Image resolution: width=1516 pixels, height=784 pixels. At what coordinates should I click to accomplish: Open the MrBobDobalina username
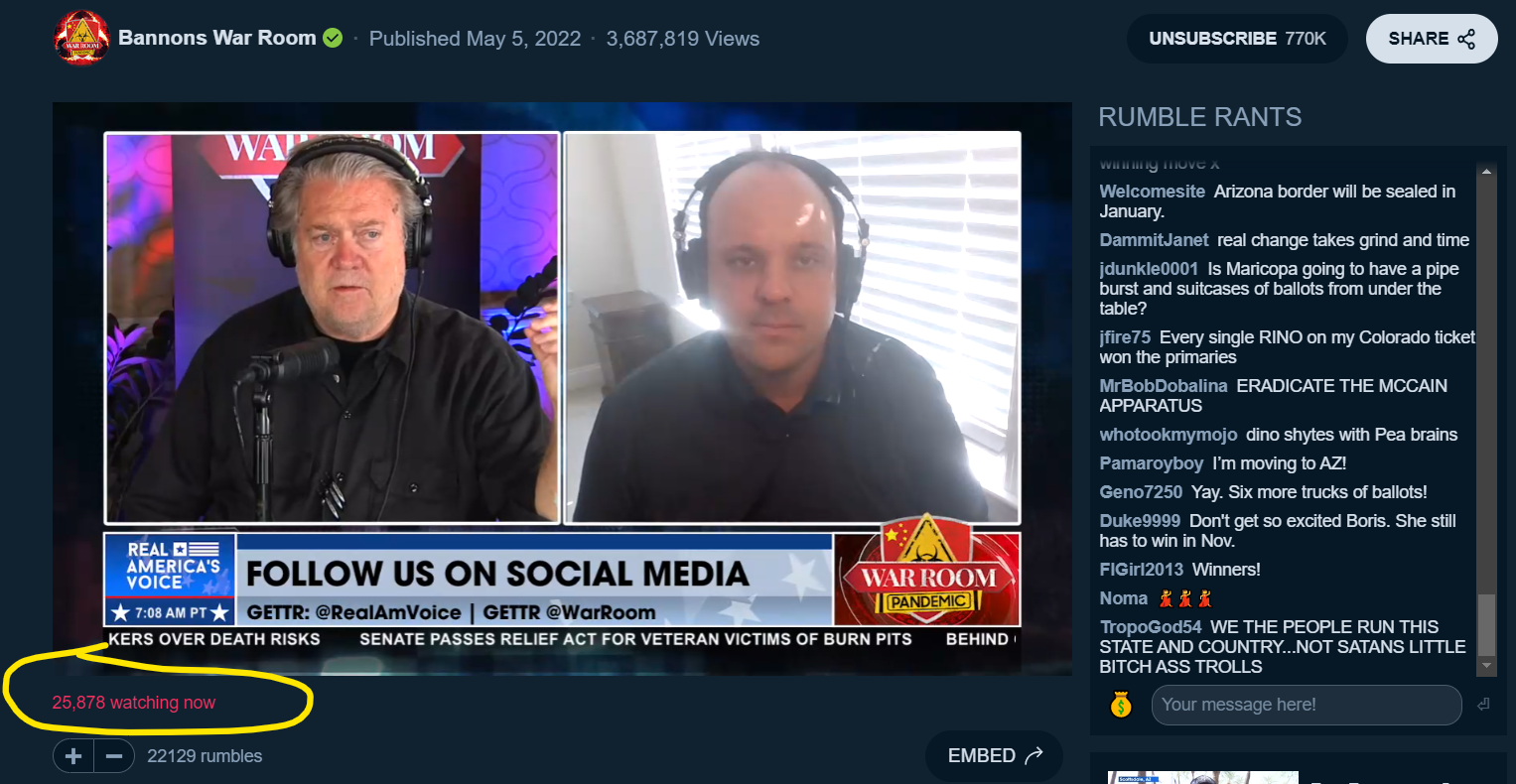(1164, 386)
